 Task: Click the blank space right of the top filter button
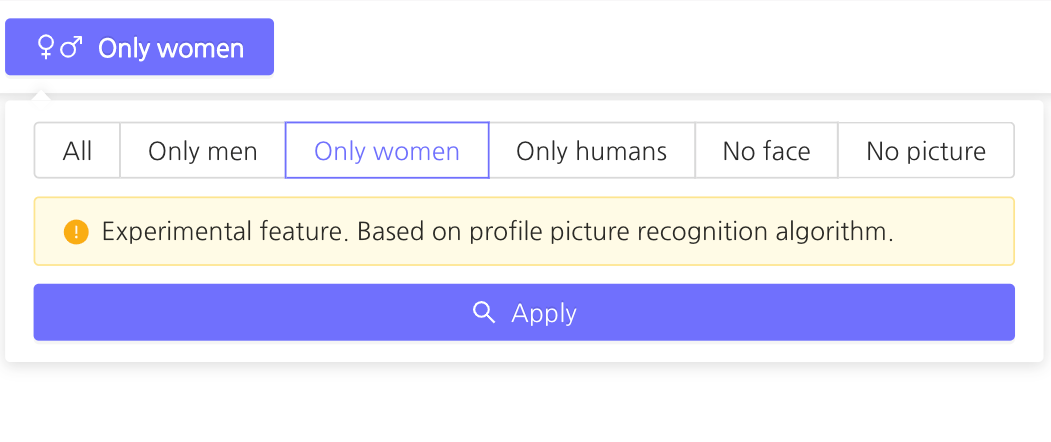(650, 47)
